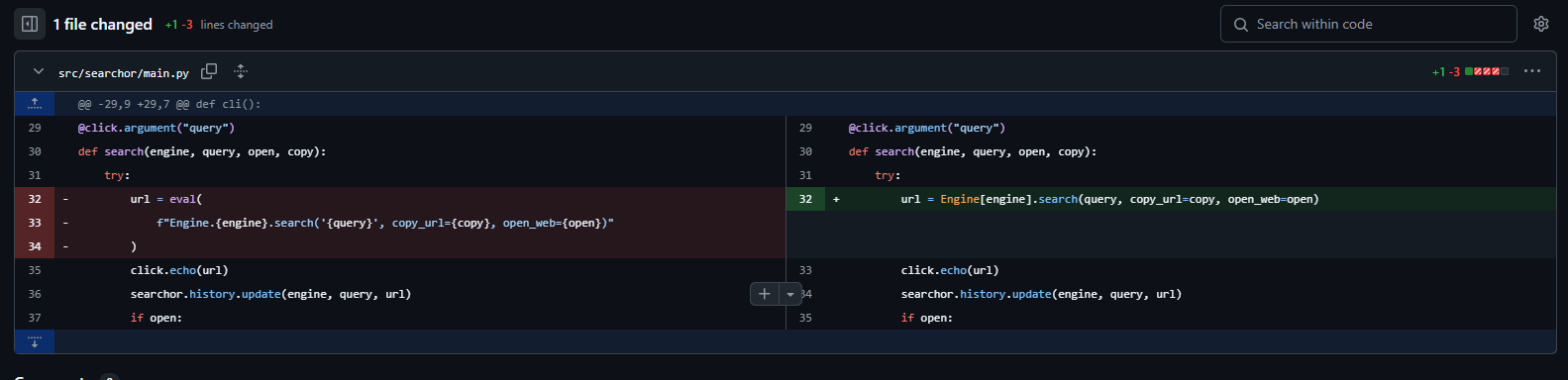Copy file path src/searchor/main.py

(209, 71)
